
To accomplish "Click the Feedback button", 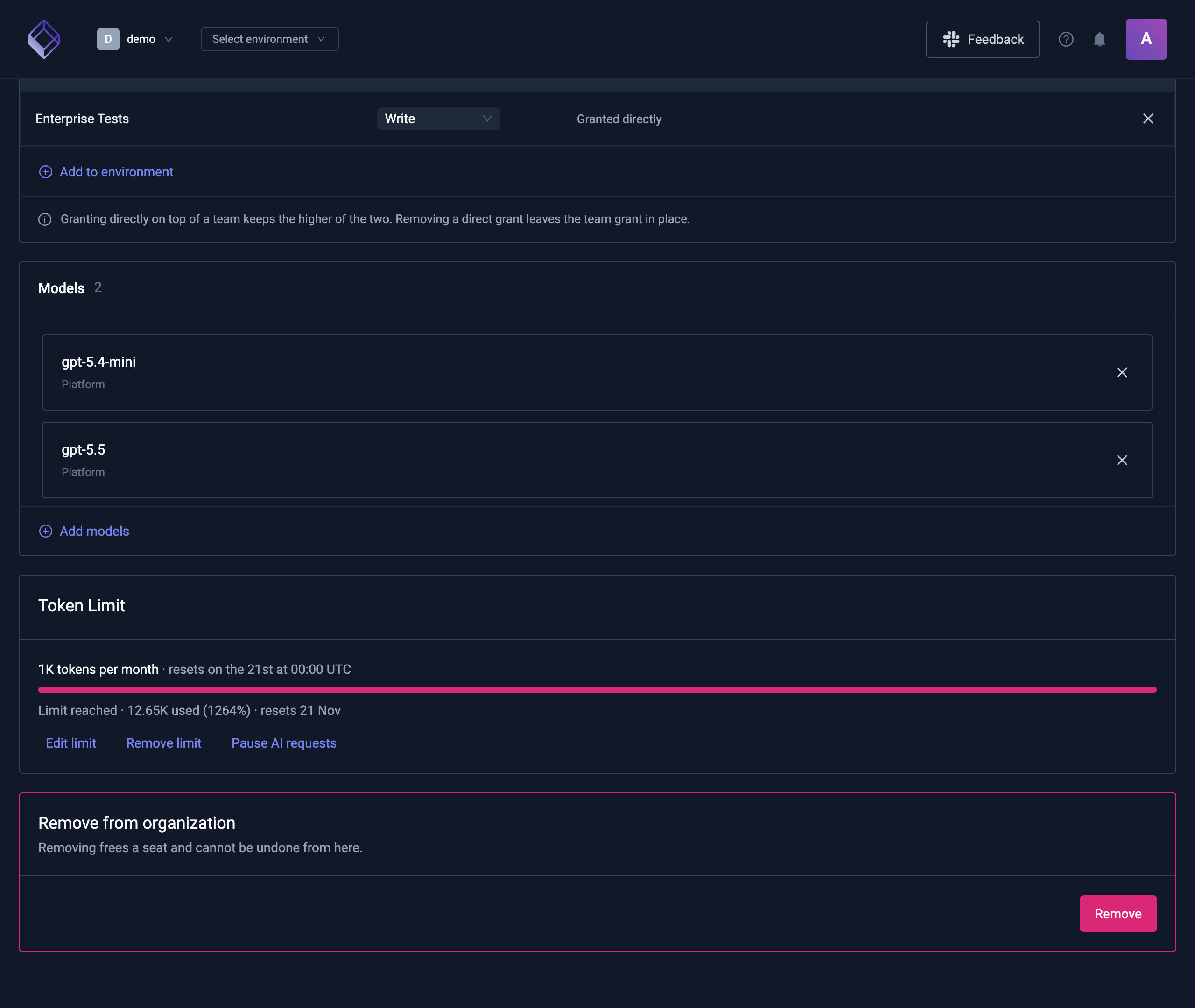I will point(983,39).
